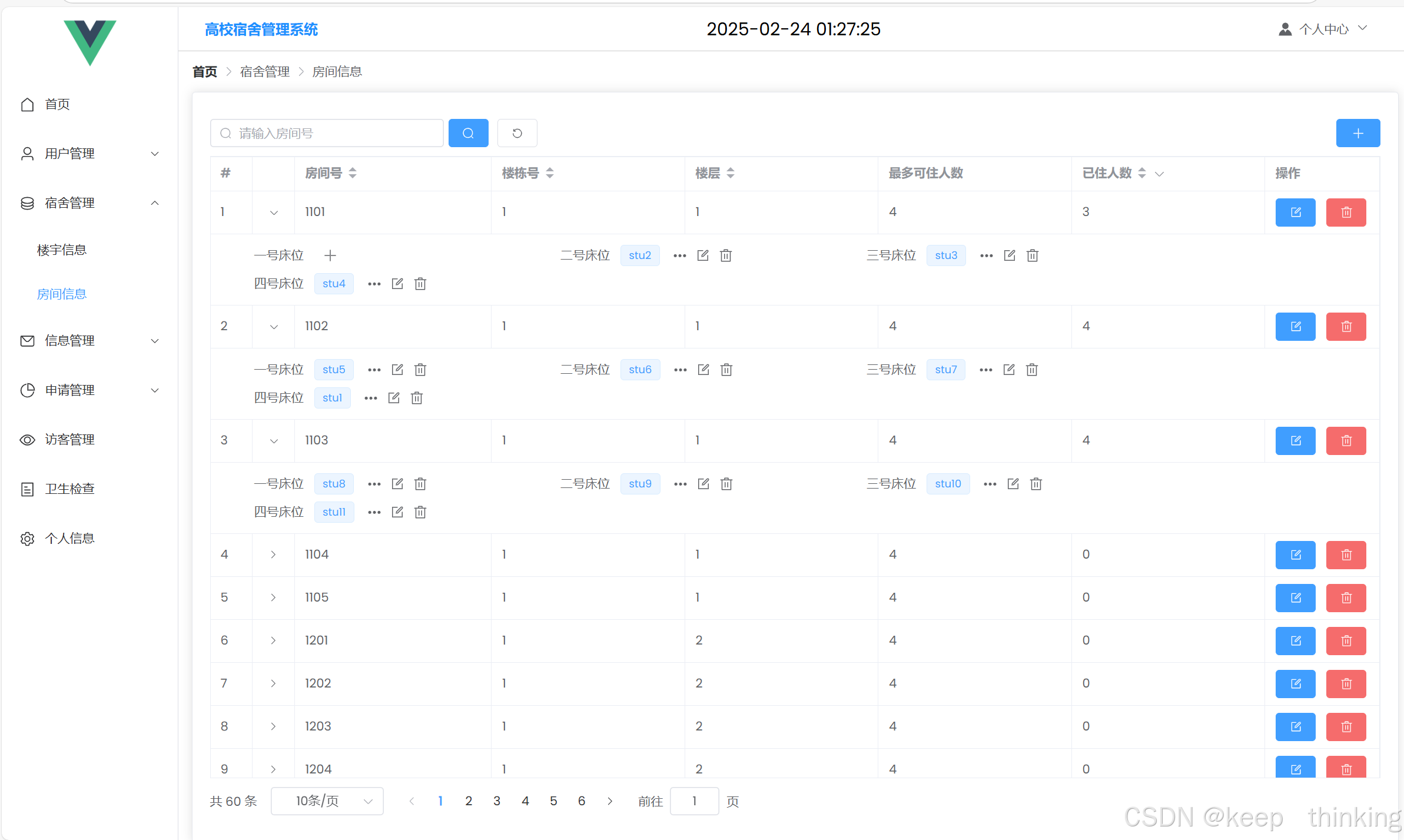Sort table by 房间号 column
Viewport: 1404px width, 840px height.
[352, 173]
